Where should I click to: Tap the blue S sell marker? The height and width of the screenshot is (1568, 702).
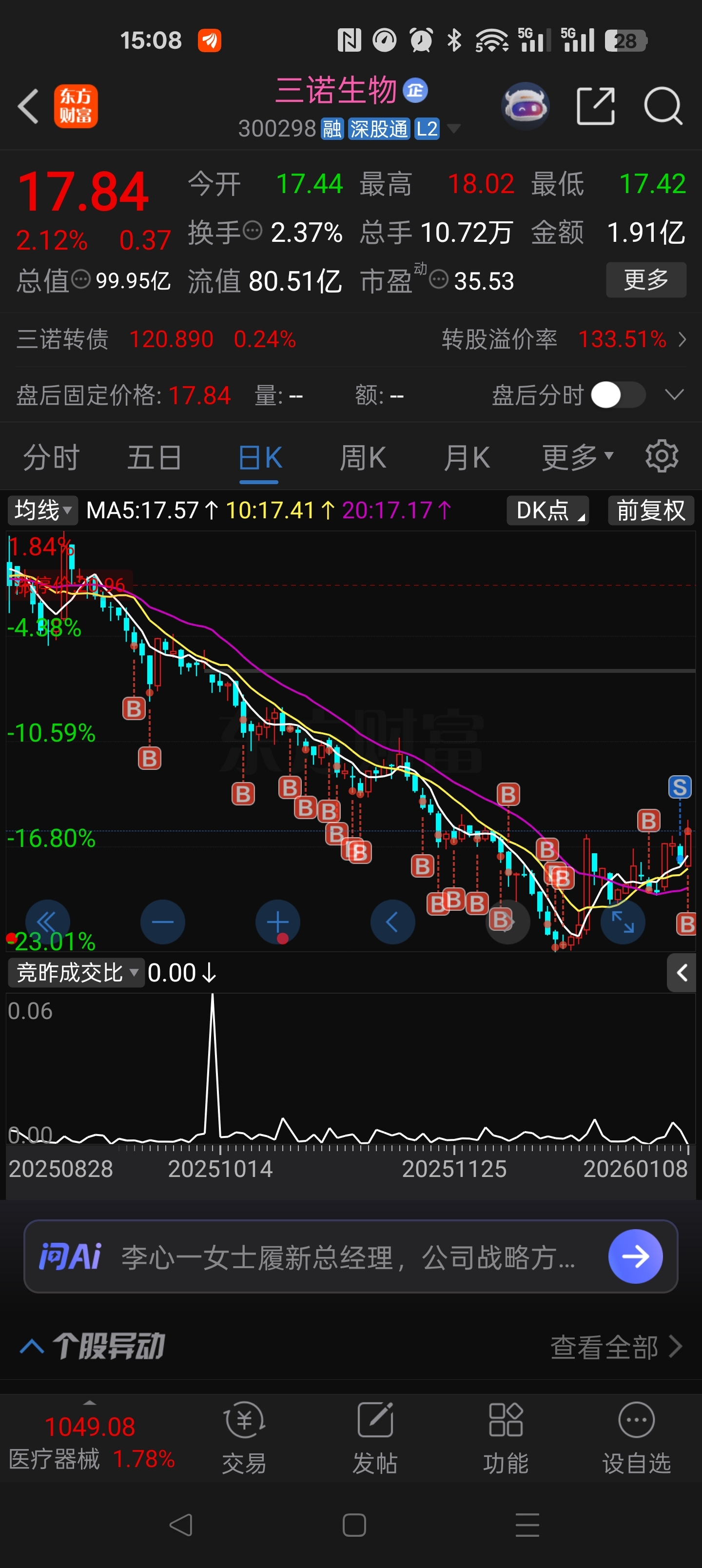(680, 787)
